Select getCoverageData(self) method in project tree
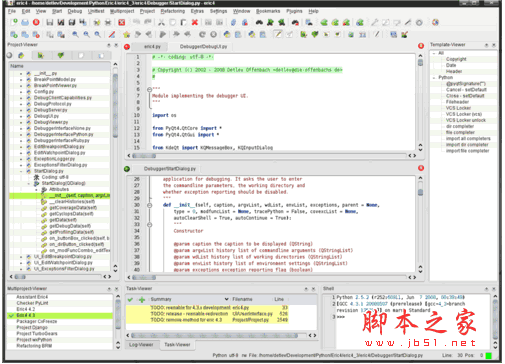This screenshot has height=364, width=505. [73, 208]
